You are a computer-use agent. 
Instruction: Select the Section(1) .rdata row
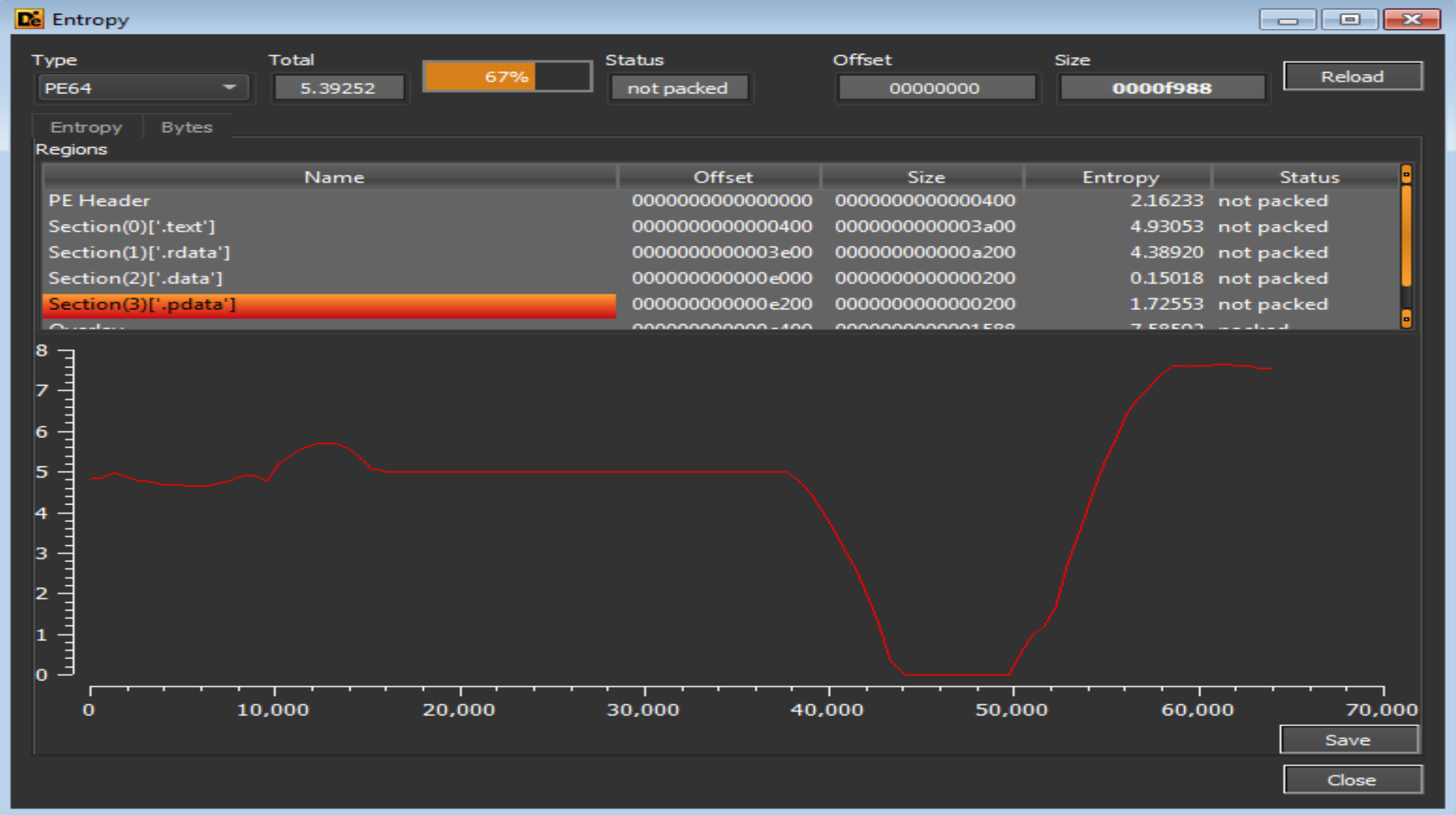(329, 252)
